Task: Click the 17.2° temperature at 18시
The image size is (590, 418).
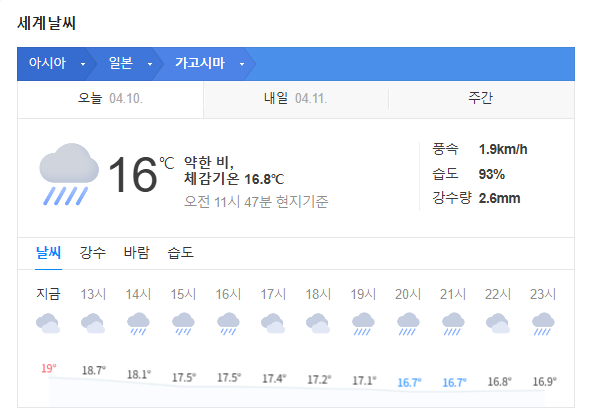Action: pyautogui.click(x=319, y=380)
